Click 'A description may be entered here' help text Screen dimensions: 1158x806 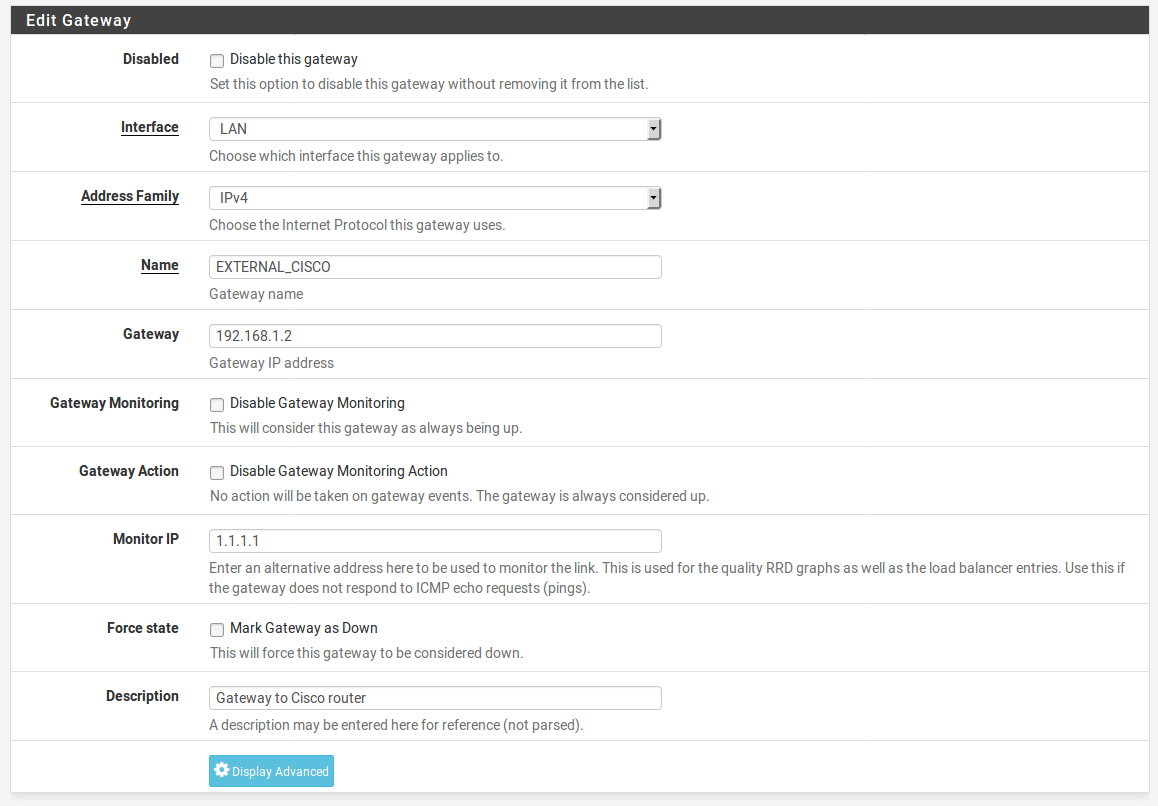[396, 725]
